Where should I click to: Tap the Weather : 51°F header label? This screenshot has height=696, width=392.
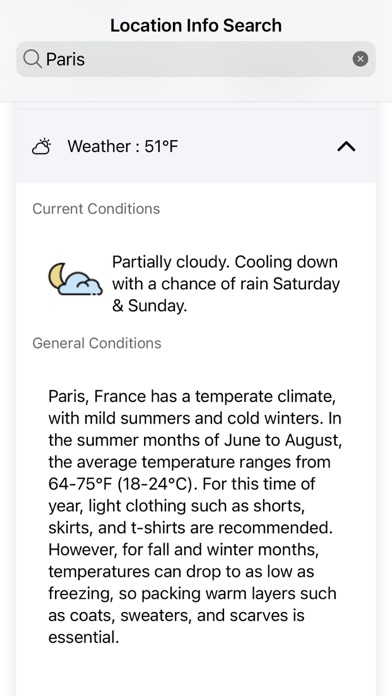pyautogui.click(x=123, y=146)
